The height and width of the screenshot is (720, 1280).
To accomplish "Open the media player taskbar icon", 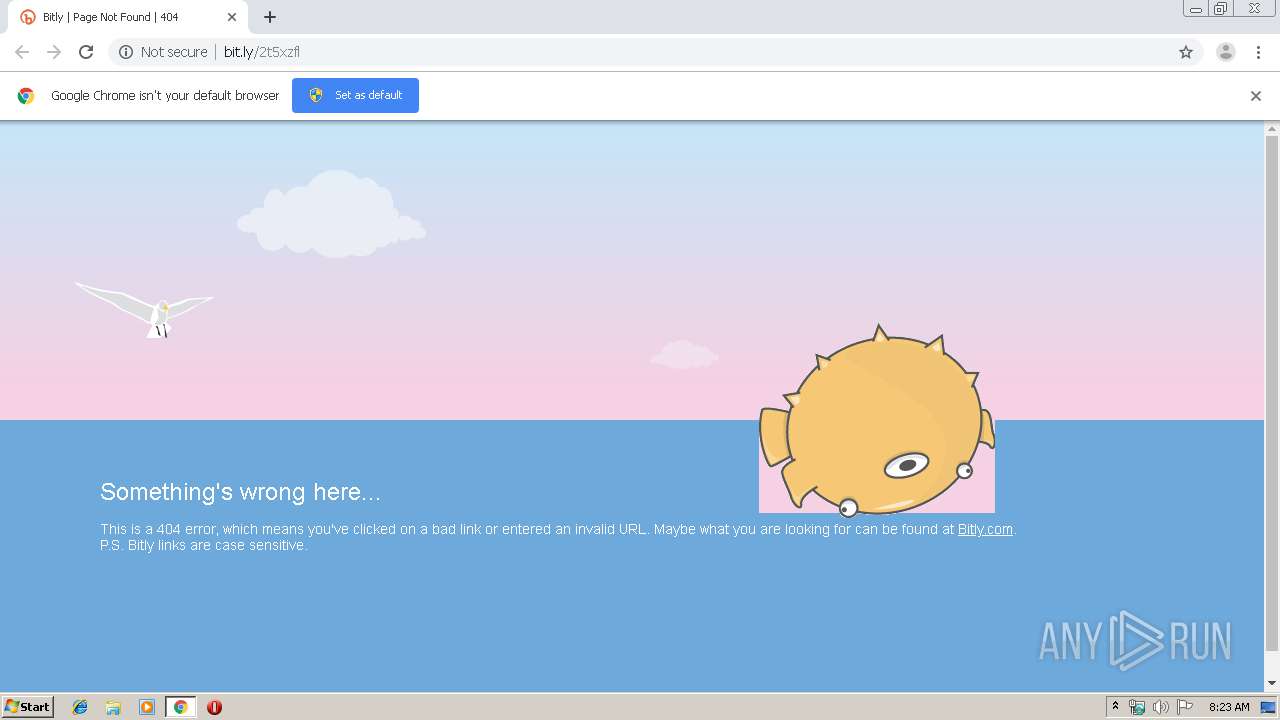I will coord(147,707).
